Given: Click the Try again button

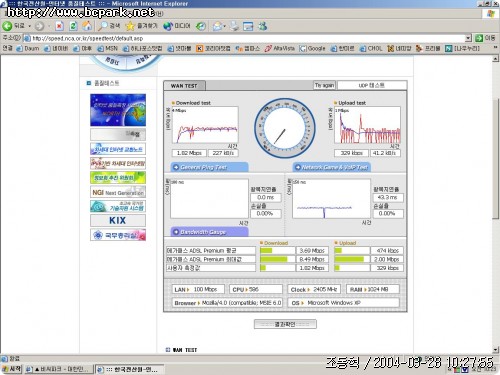Looking at the screenshot, I should 324,85.
